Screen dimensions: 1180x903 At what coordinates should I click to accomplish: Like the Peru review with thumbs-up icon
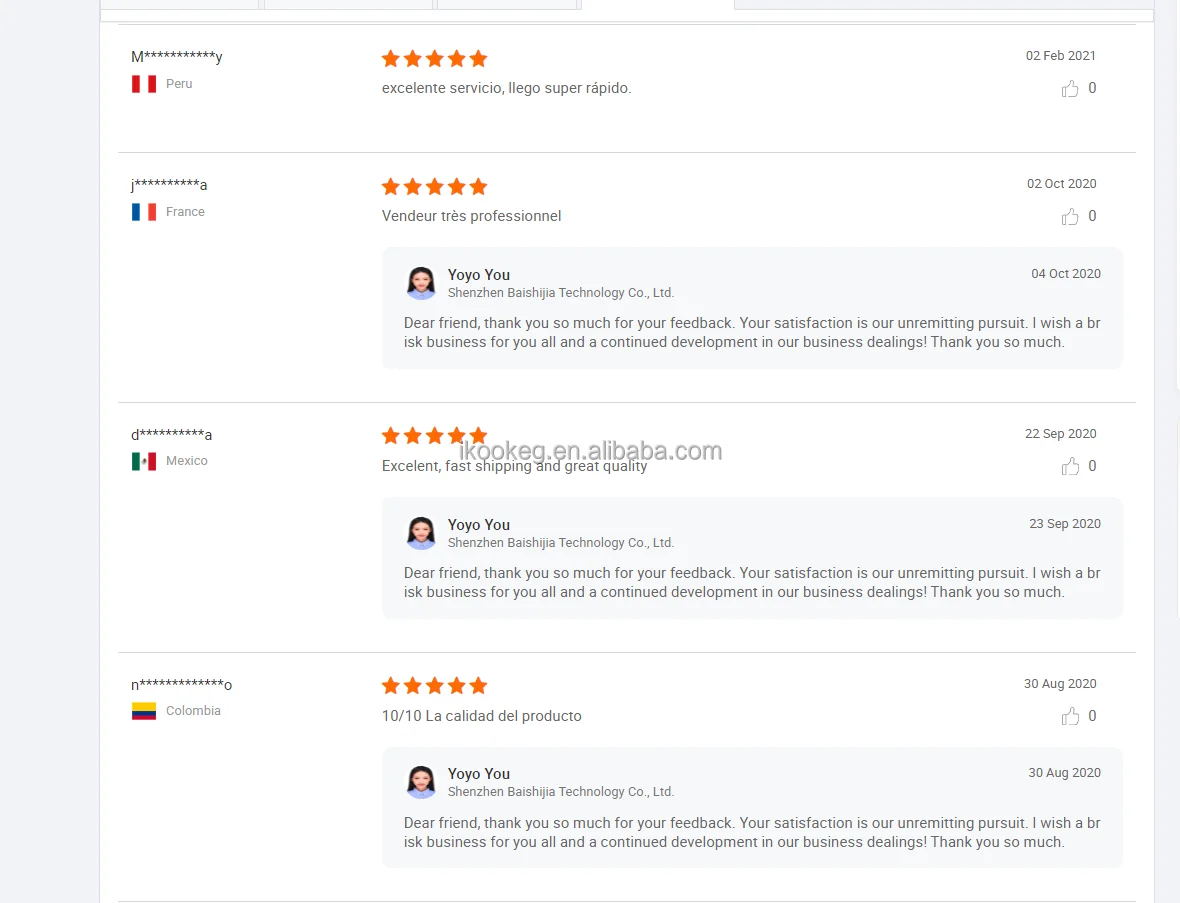tap(1069, 90)
